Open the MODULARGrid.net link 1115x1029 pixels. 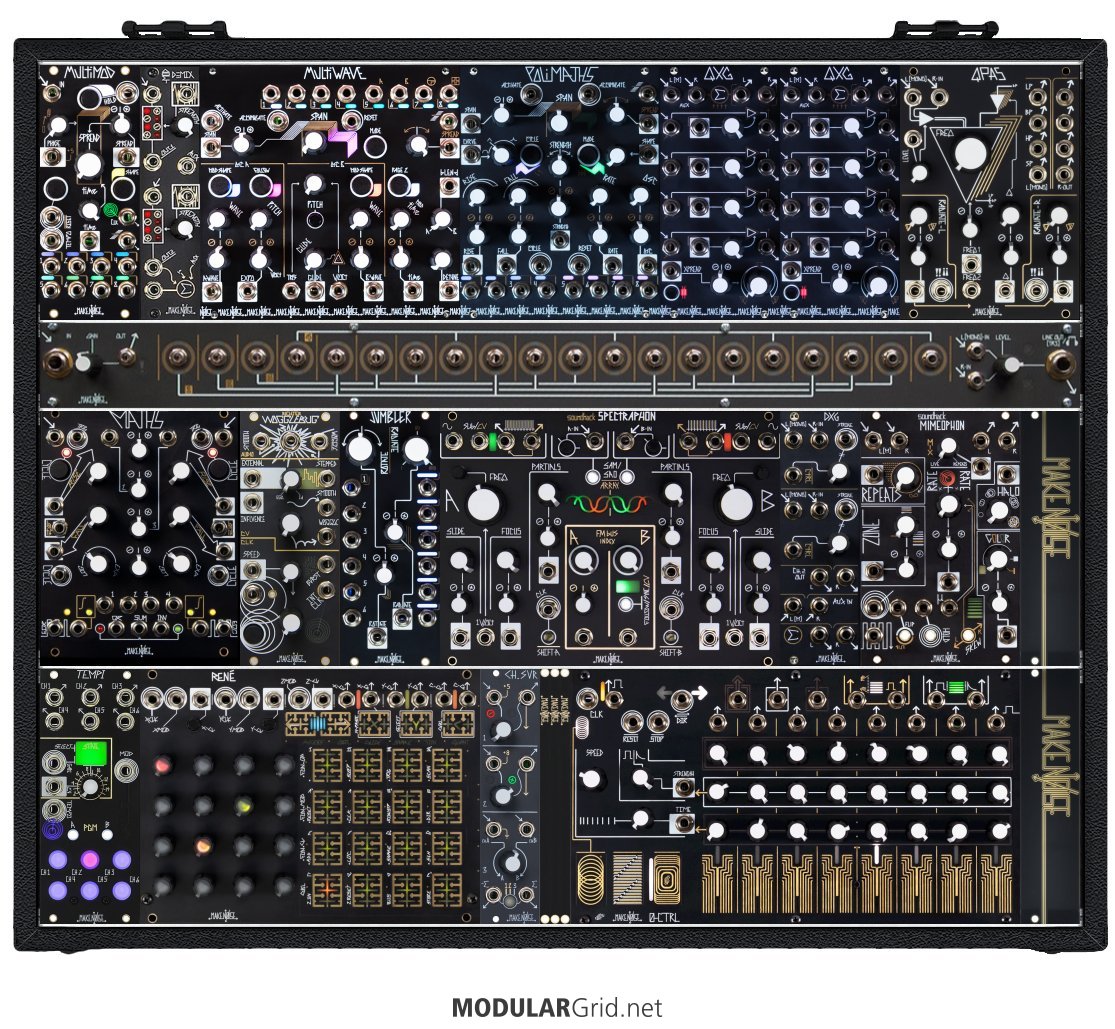tap(557, 1008)
